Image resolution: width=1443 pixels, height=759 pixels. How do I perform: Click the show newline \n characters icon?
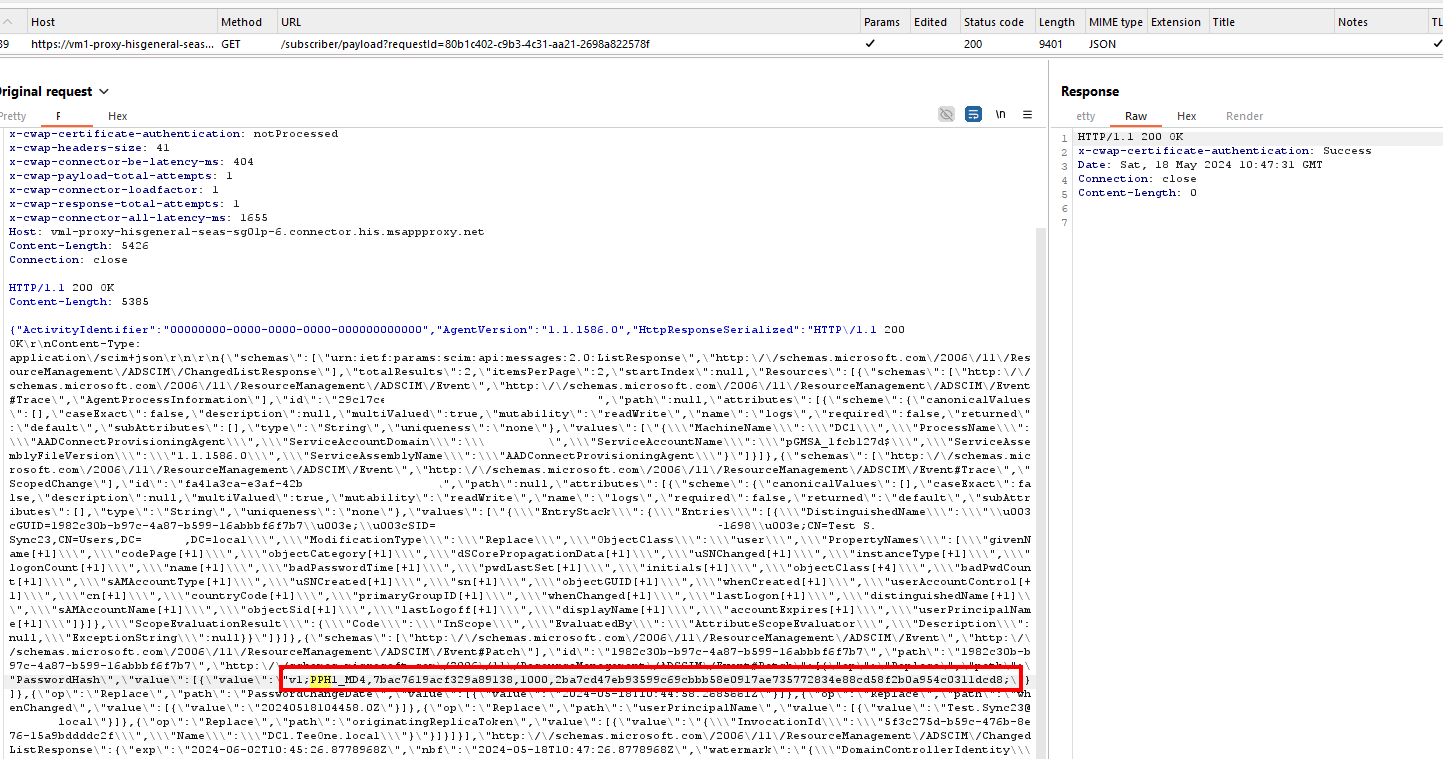1000,115
